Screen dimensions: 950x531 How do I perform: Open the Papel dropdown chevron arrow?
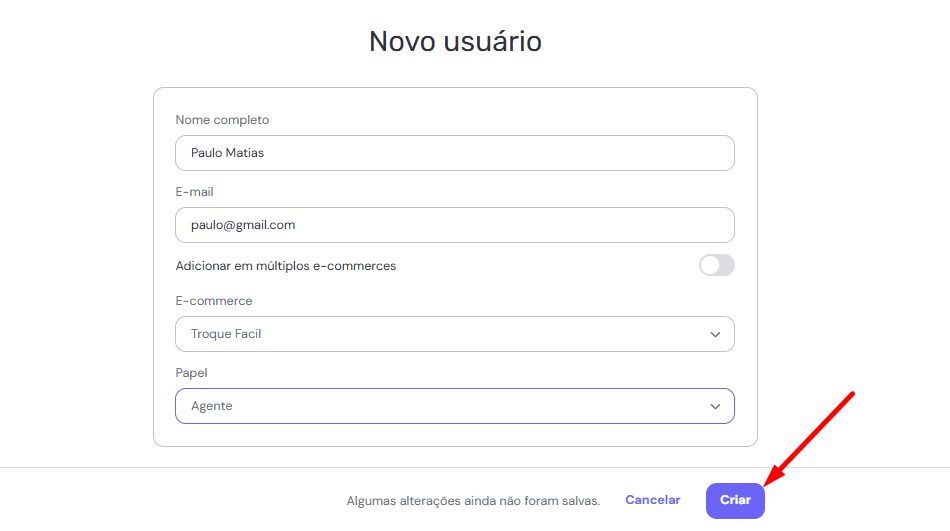point(715,406)
